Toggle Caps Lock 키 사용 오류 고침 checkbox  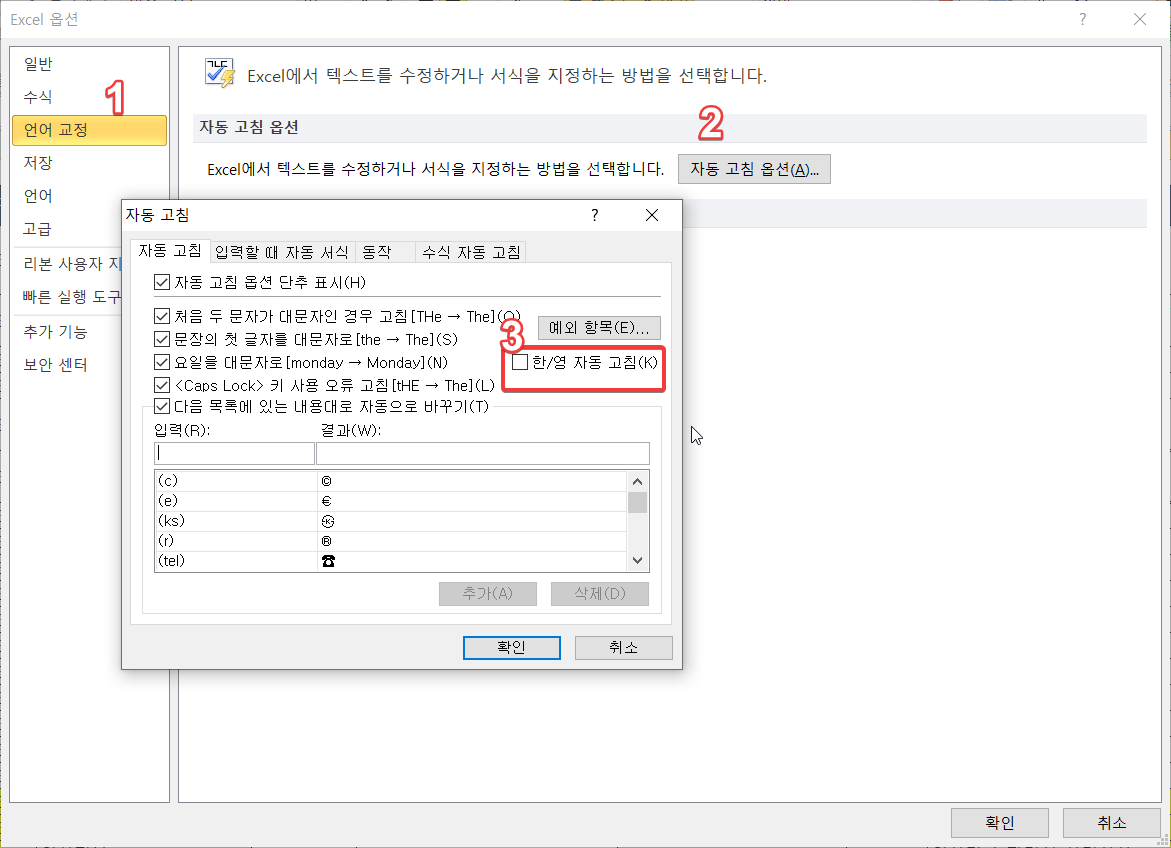[x=162, y=386]
